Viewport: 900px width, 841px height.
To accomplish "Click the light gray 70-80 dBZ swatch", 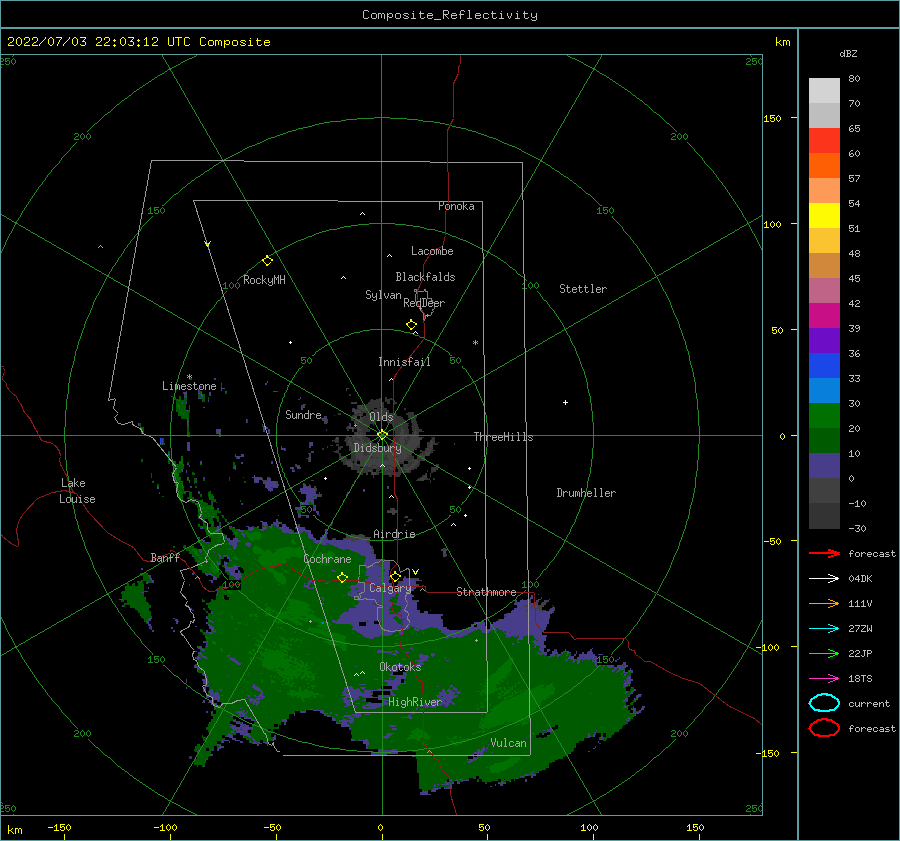I will click(x=824, y=91).
